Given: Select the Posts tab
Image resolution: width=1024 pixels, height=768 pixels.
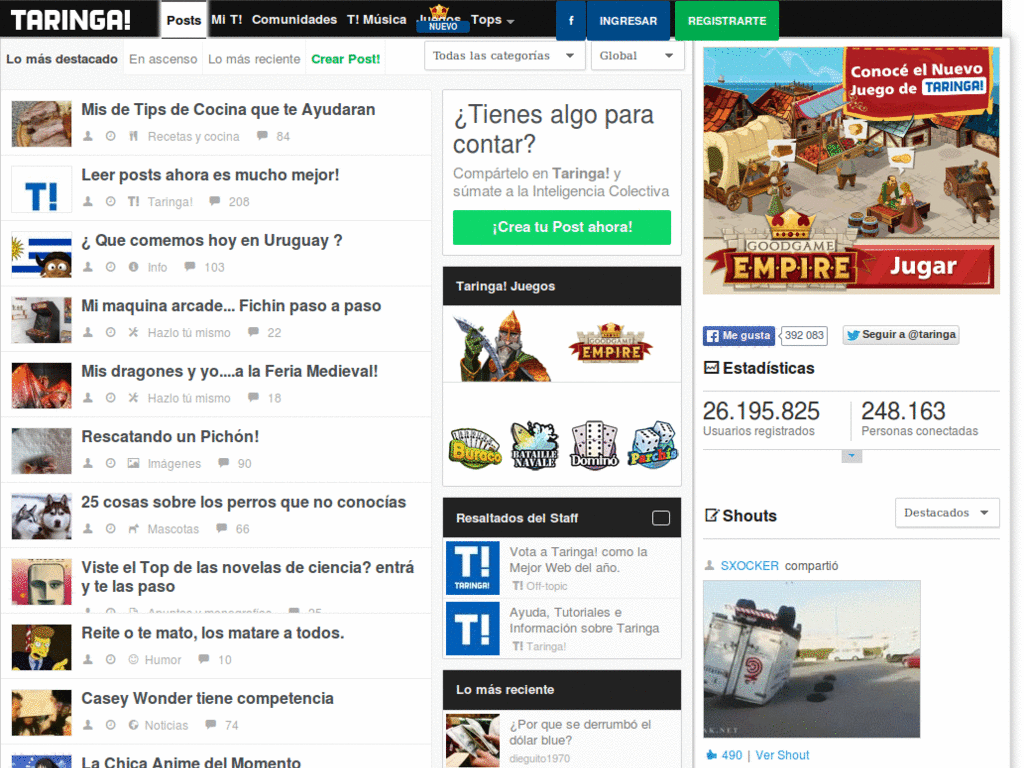Looking at the screenshot, I should [184, 20].
